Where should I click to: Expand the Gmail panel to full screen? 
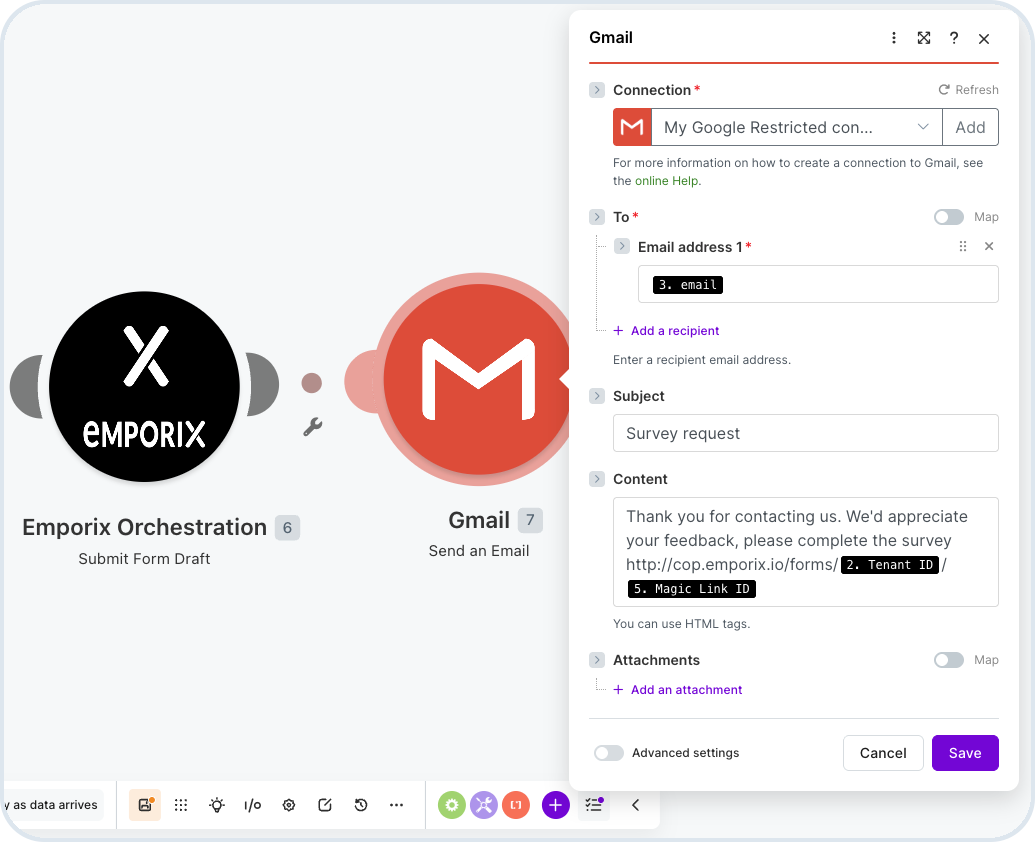(x=924, y=38)
